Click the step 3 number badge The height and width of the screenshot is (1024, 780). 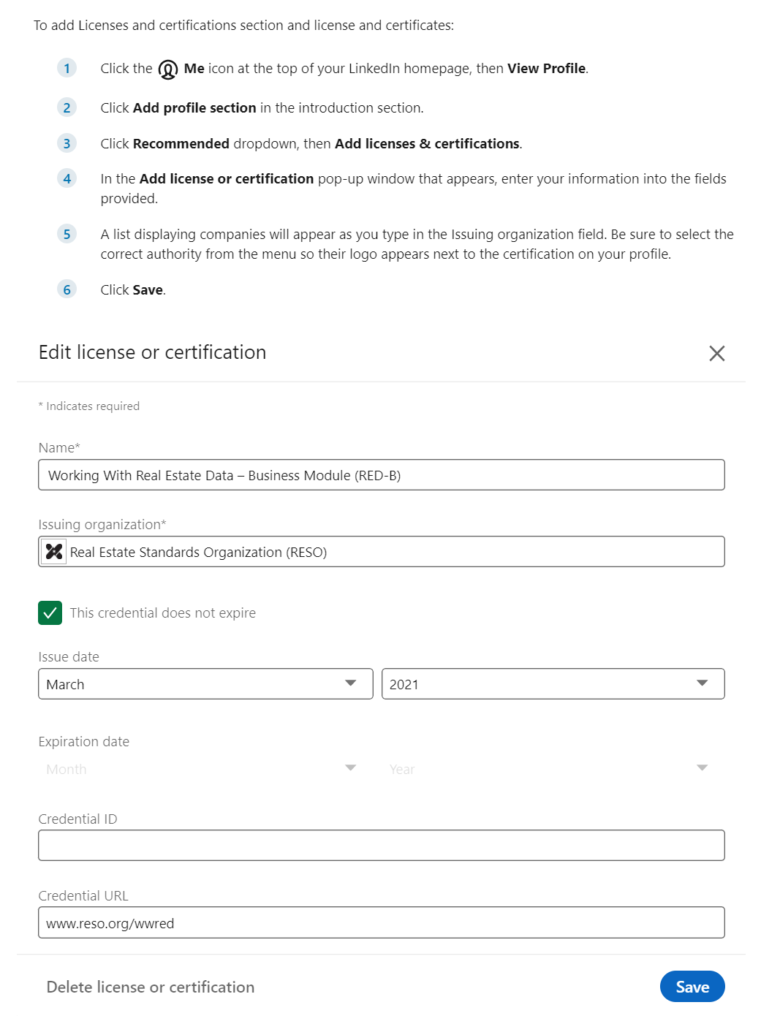click(67, 144)
